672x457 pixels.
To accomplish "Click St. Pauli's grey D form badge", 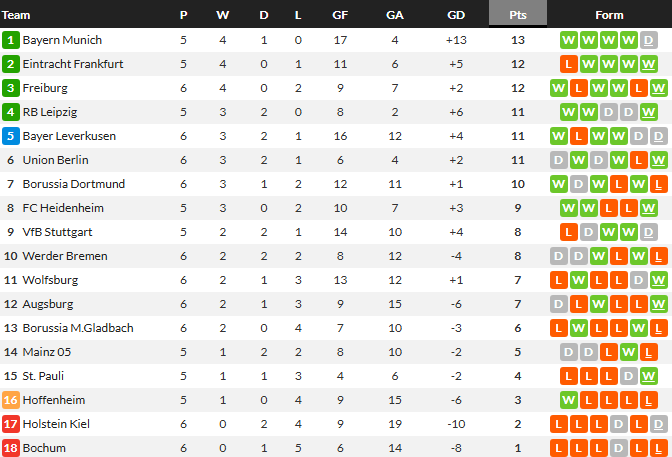I will pos(628,376).
